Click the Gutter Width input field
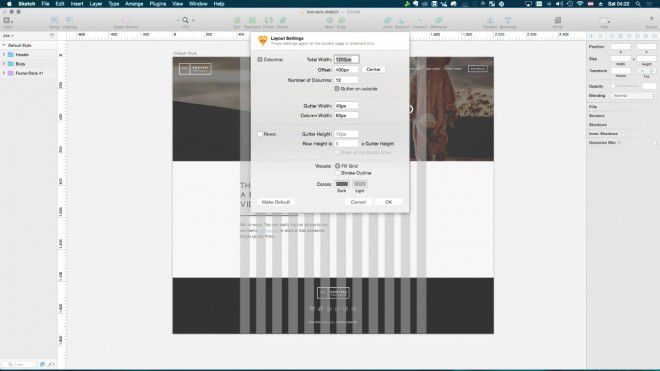Image resolution: width=660 pixels, height=371 pixels. coord(346,106)
